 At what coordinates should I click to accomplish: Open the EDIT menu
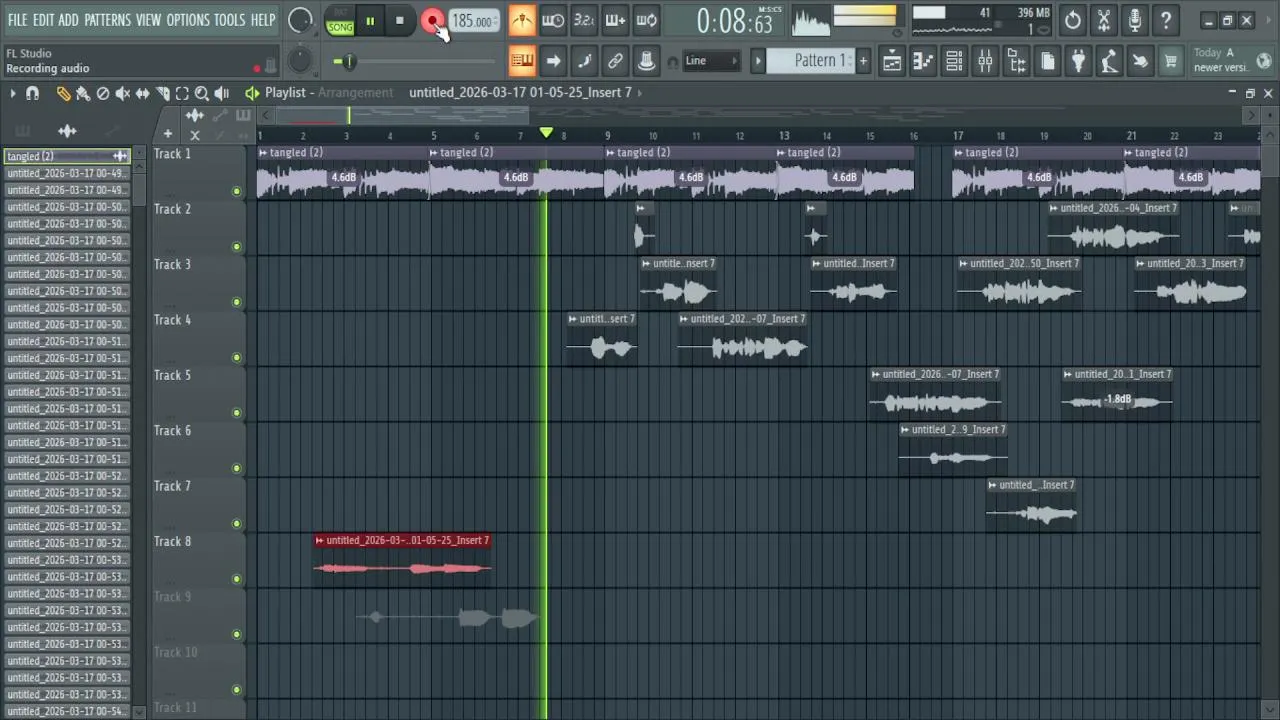coord(43,20)
